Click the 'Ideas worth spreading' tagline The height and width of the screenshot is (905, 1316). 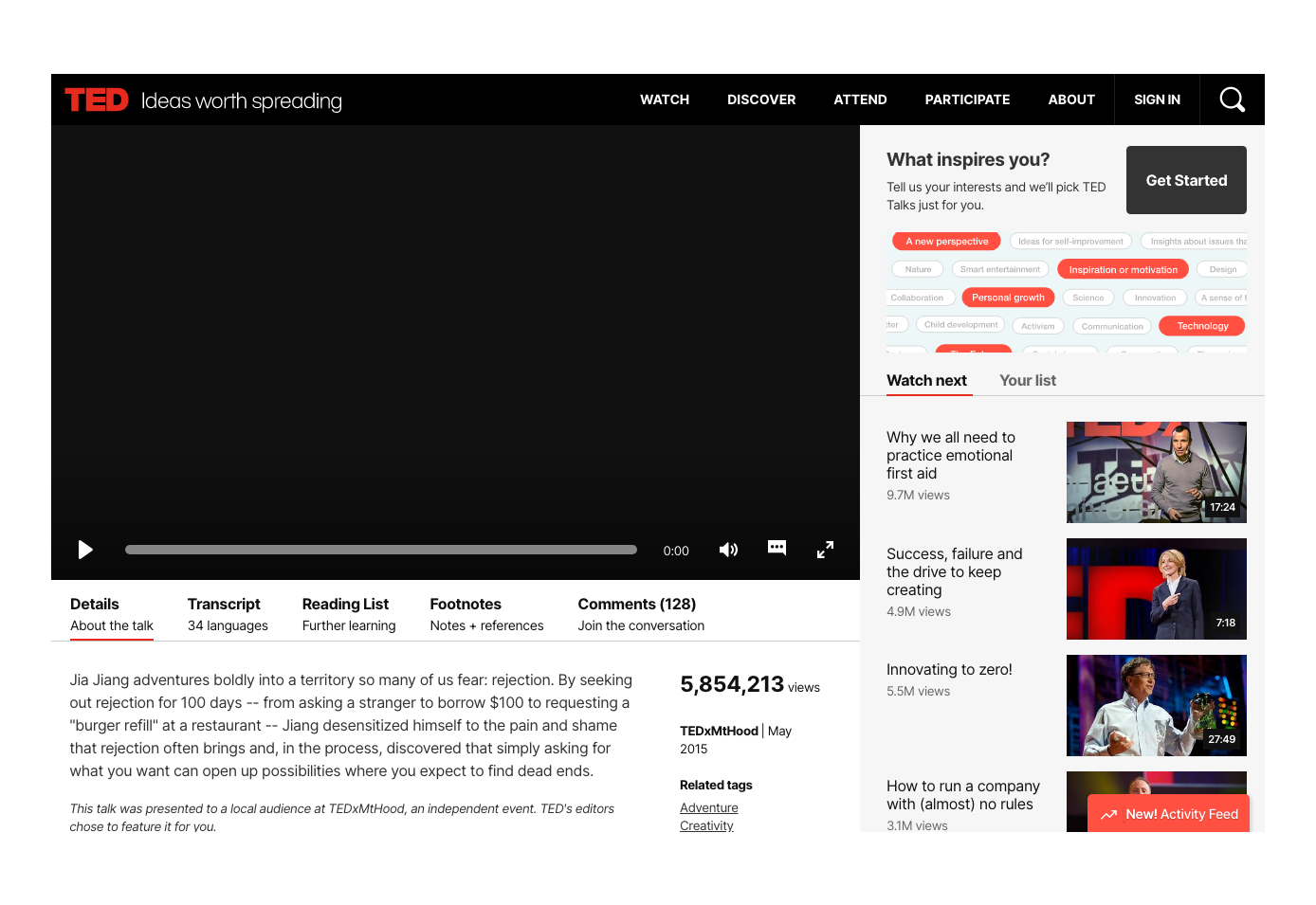click(242, 100)
